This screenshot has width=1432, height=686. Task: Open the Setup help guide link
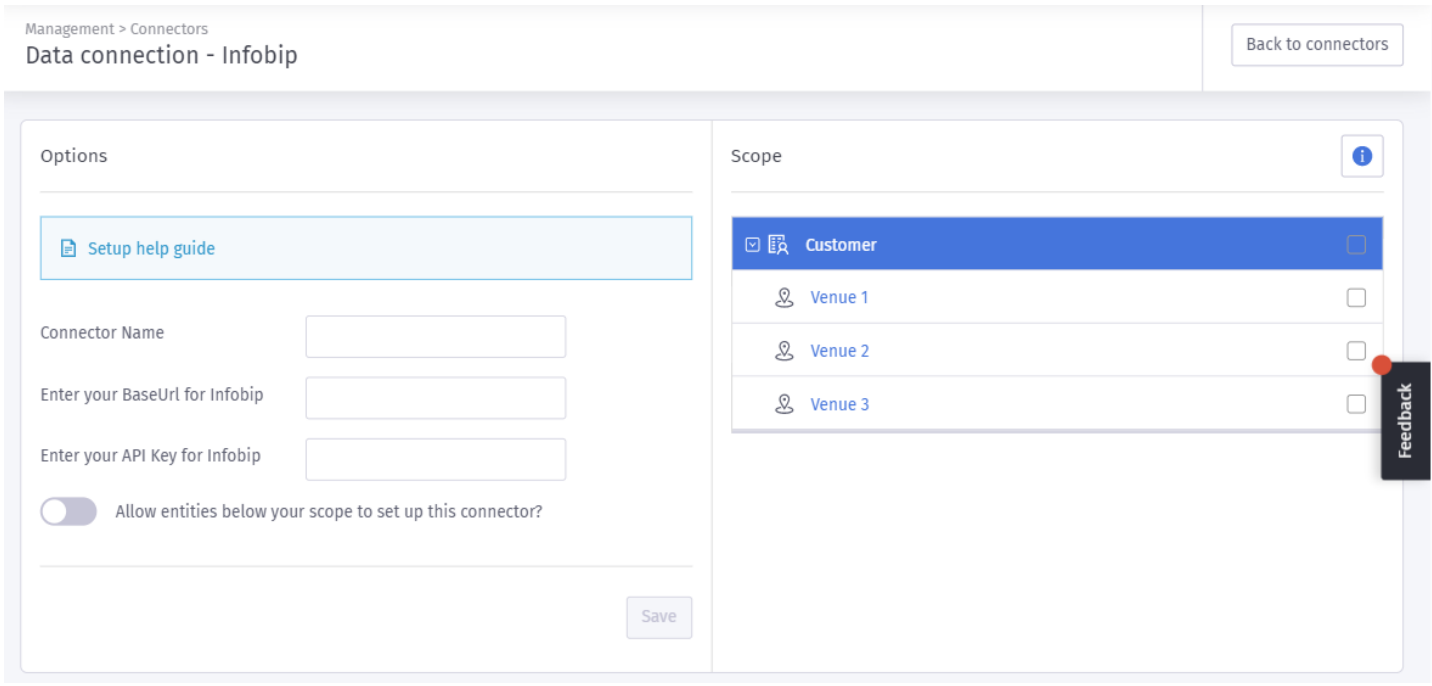pyautogui.click(x=151, y=249)
